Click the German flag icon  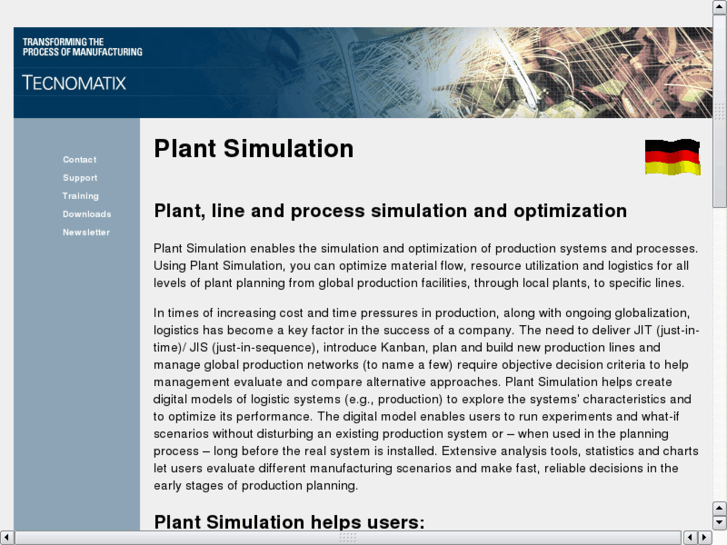pos(672,157)
